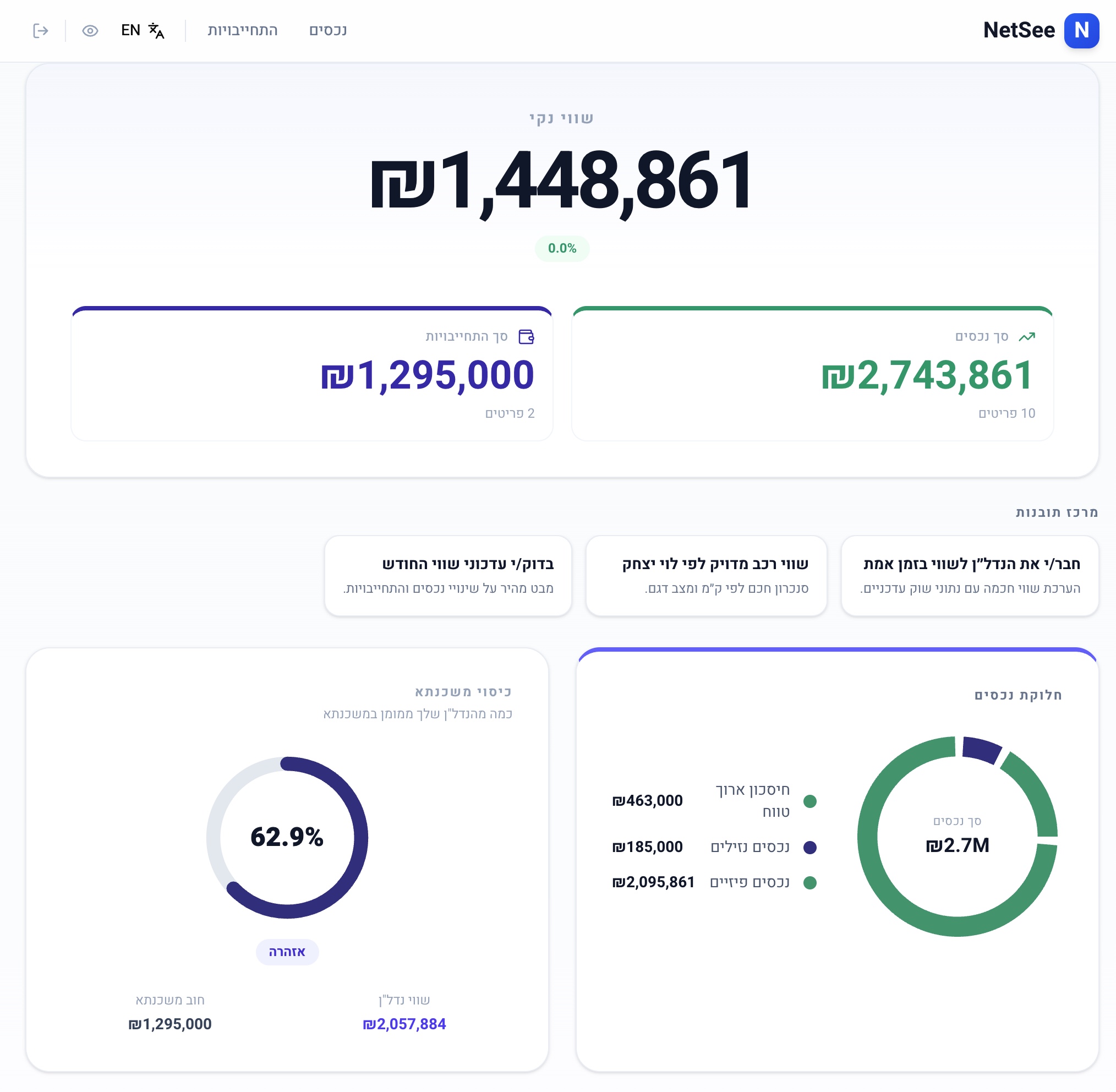Click the dark blue dot for נכסים נזילים

coord(809,847)
